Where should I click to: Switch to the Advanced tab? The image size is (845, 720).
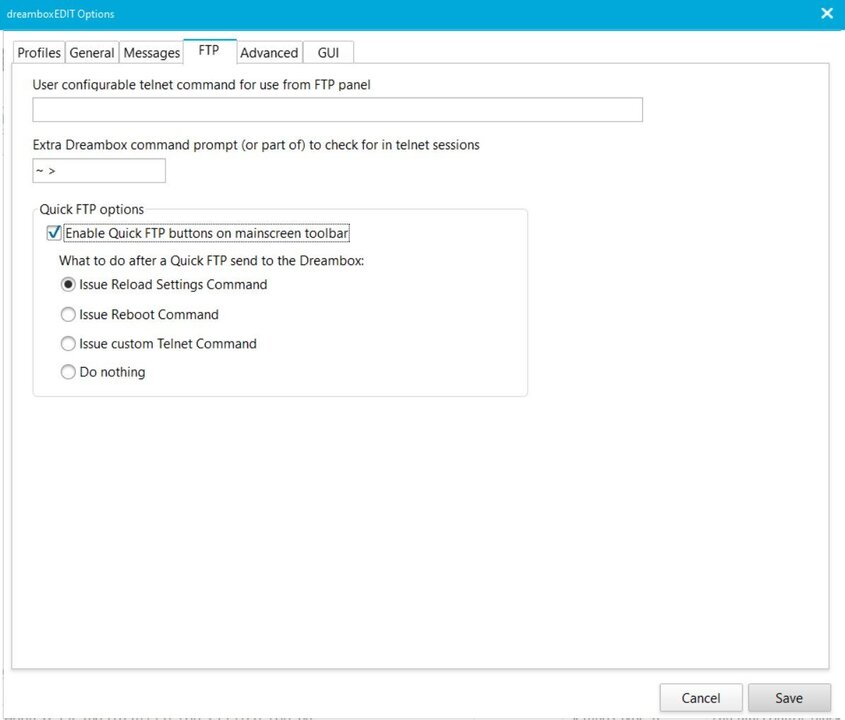tap(269, 53)
